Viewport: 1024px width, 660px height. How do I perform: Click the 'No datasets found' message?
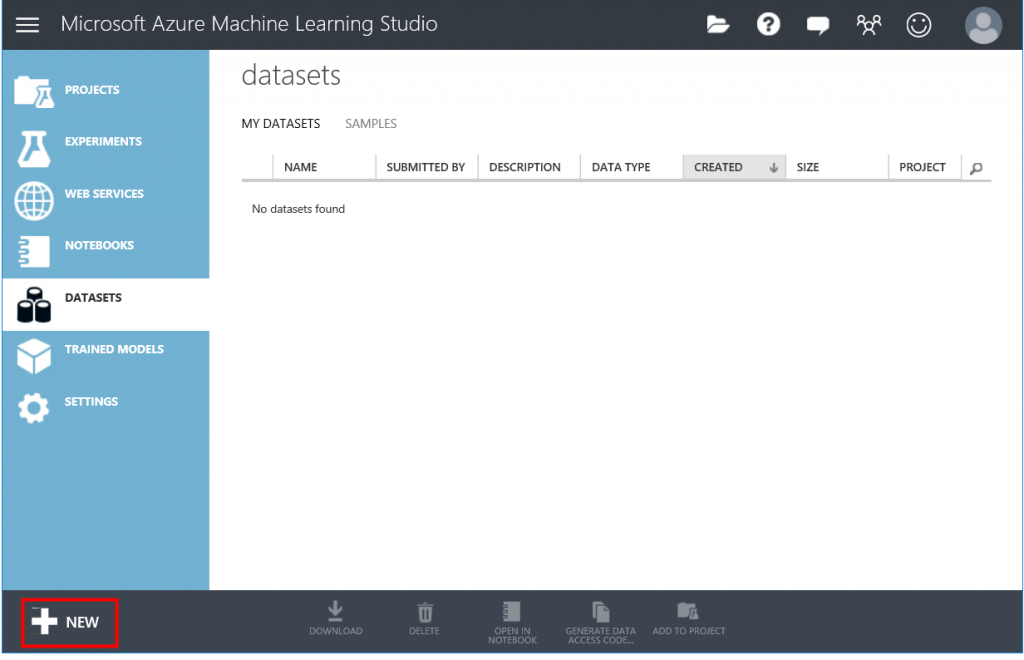[x=298, y=209]
